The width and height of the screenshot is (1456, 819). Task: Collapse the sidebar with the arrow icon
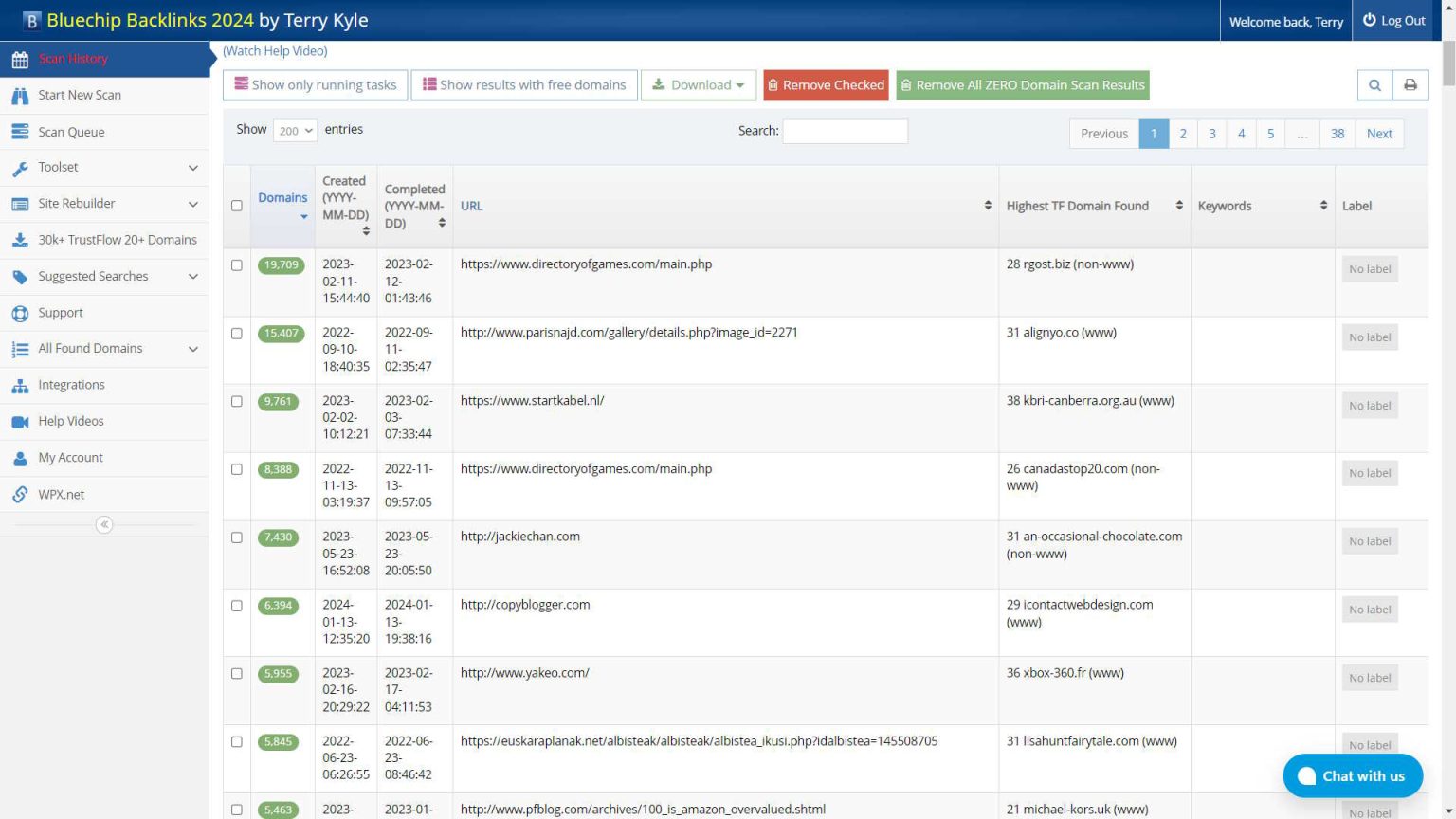click(104, 524)
